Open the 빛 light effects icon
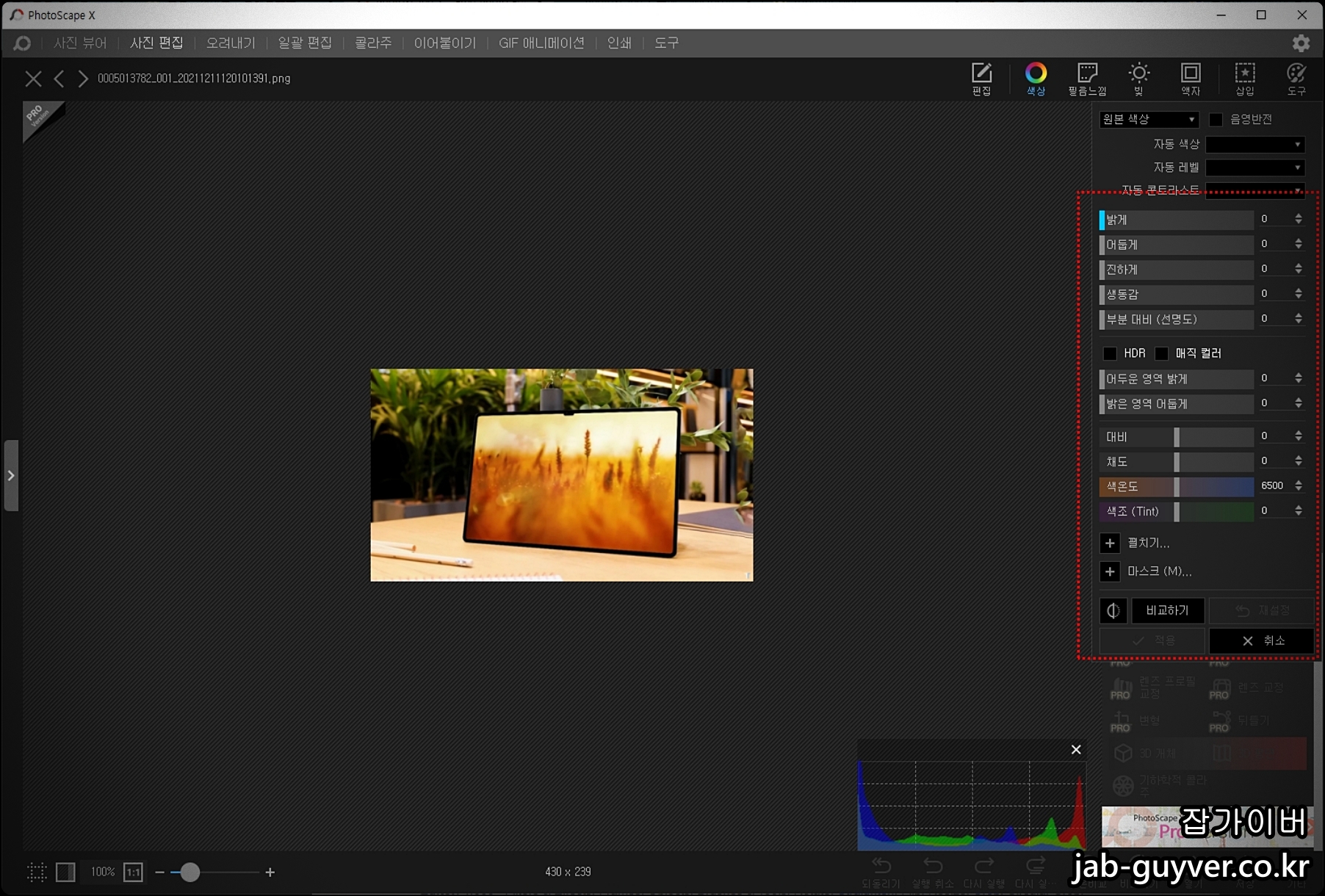Screen dimensions: 1325x896 click(x=1138, y=79)
